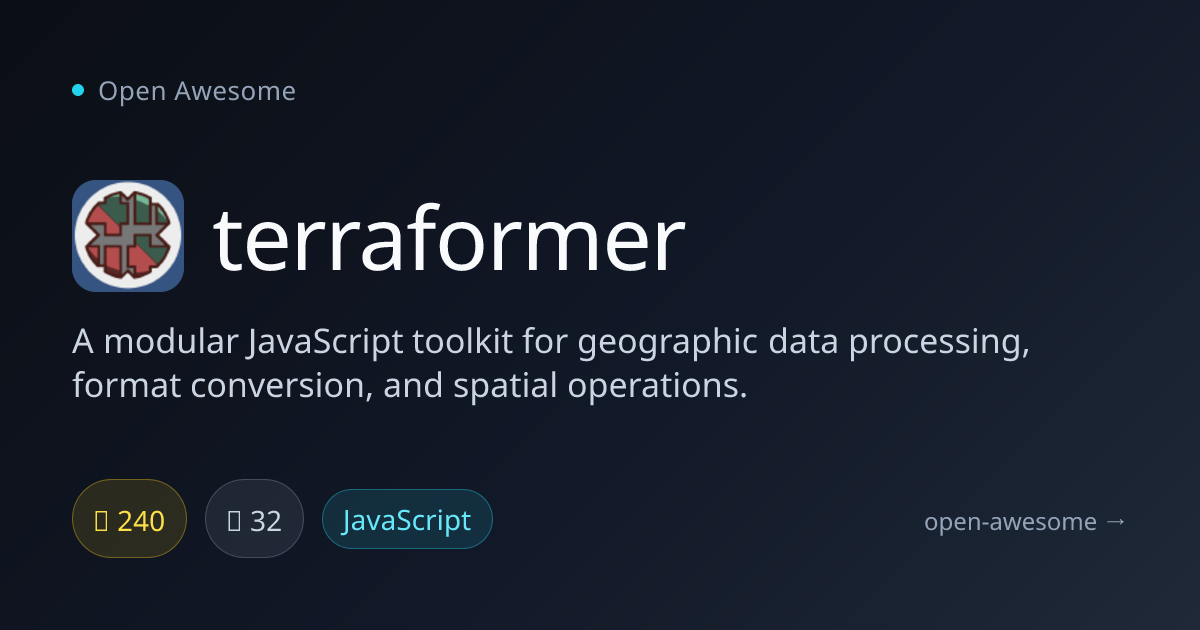The image size is (1200, 630).
Task: Click the modular JavaScript toolkit description text
Action: [x=551, y=363]
